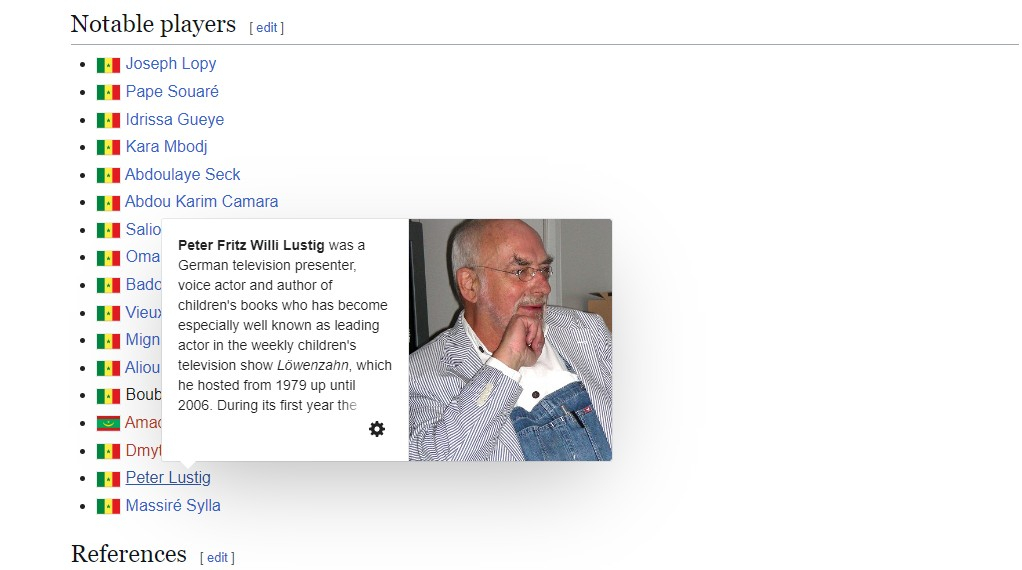The width and height of the screenshot is (1022, 570).
Task: Click the Senegal flag next to Idrissa Gueye
Action: point(108,120)
